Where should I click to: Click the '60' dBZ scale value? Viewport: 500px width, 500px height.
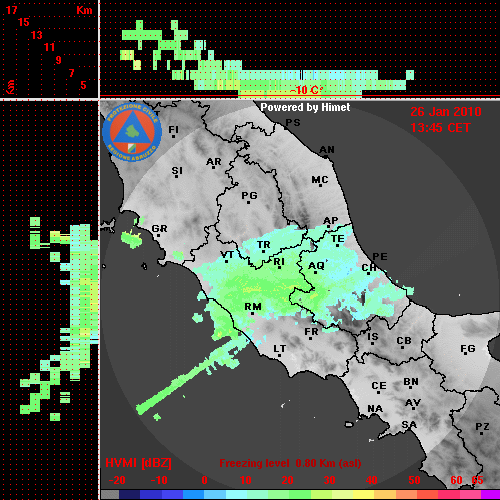(456, 480)
